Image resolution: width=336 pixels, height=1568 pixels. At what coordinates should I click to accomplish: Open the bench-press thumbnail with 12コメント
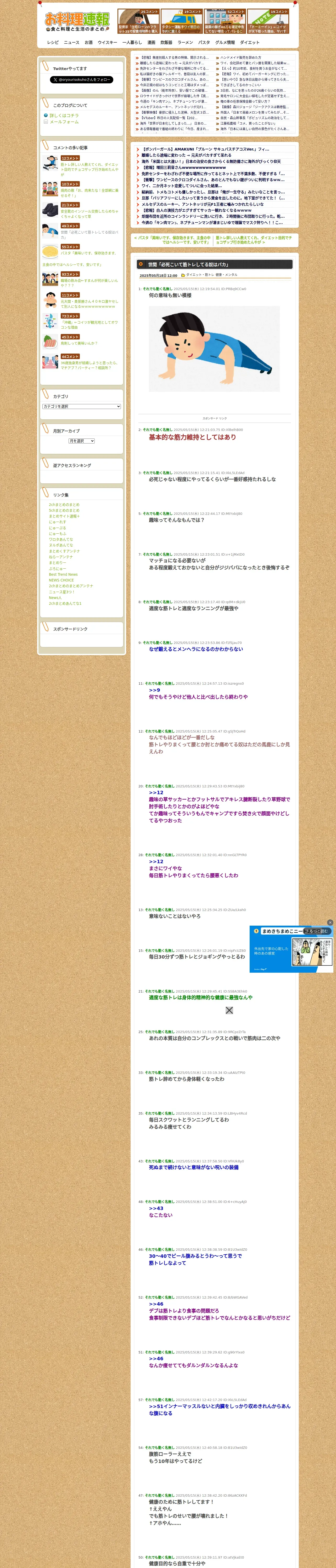click(x=51, y=163)
